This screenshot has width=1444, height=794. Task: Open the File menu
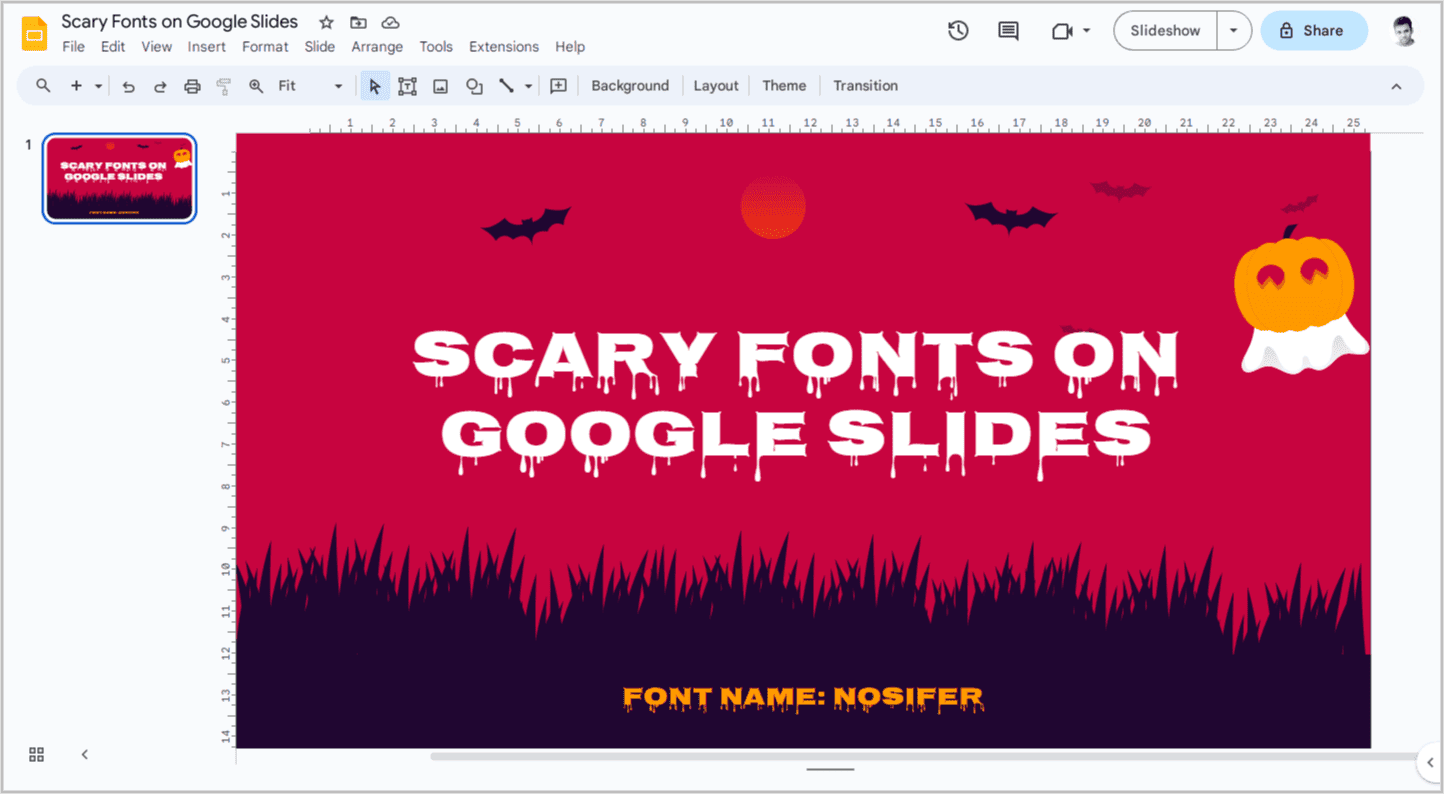[x=73, y=47]
